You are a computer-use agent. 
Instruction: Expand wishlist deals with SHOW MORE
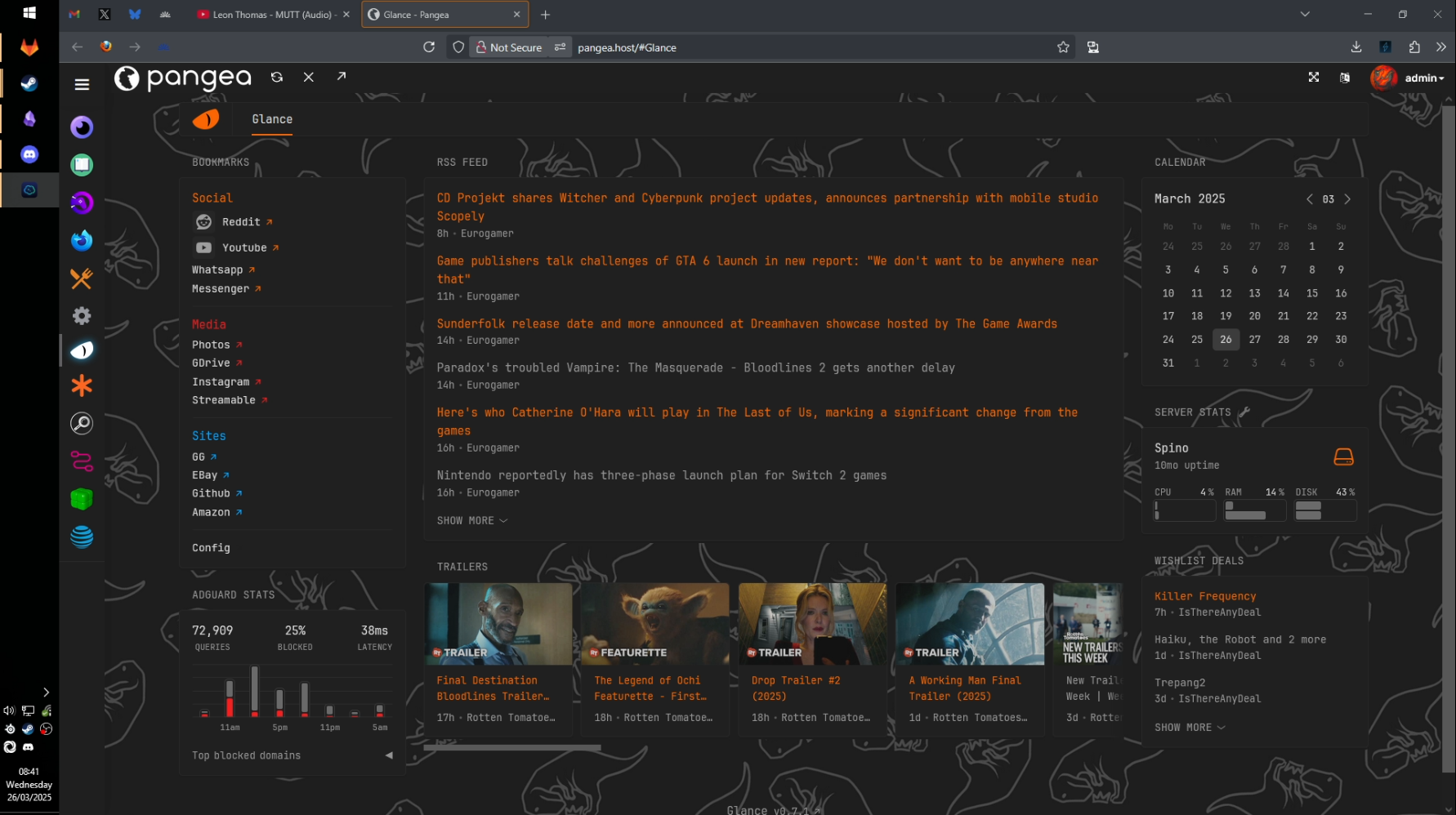pos(1190,728)
